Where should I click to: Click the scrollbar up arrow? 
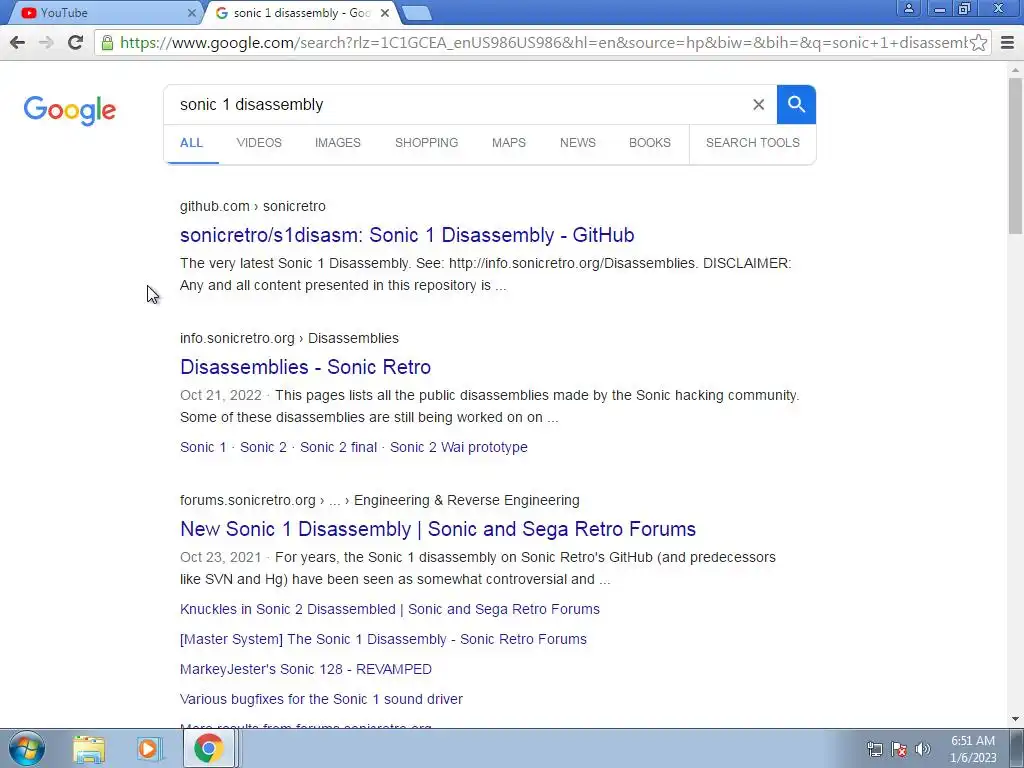point(1015,69)
